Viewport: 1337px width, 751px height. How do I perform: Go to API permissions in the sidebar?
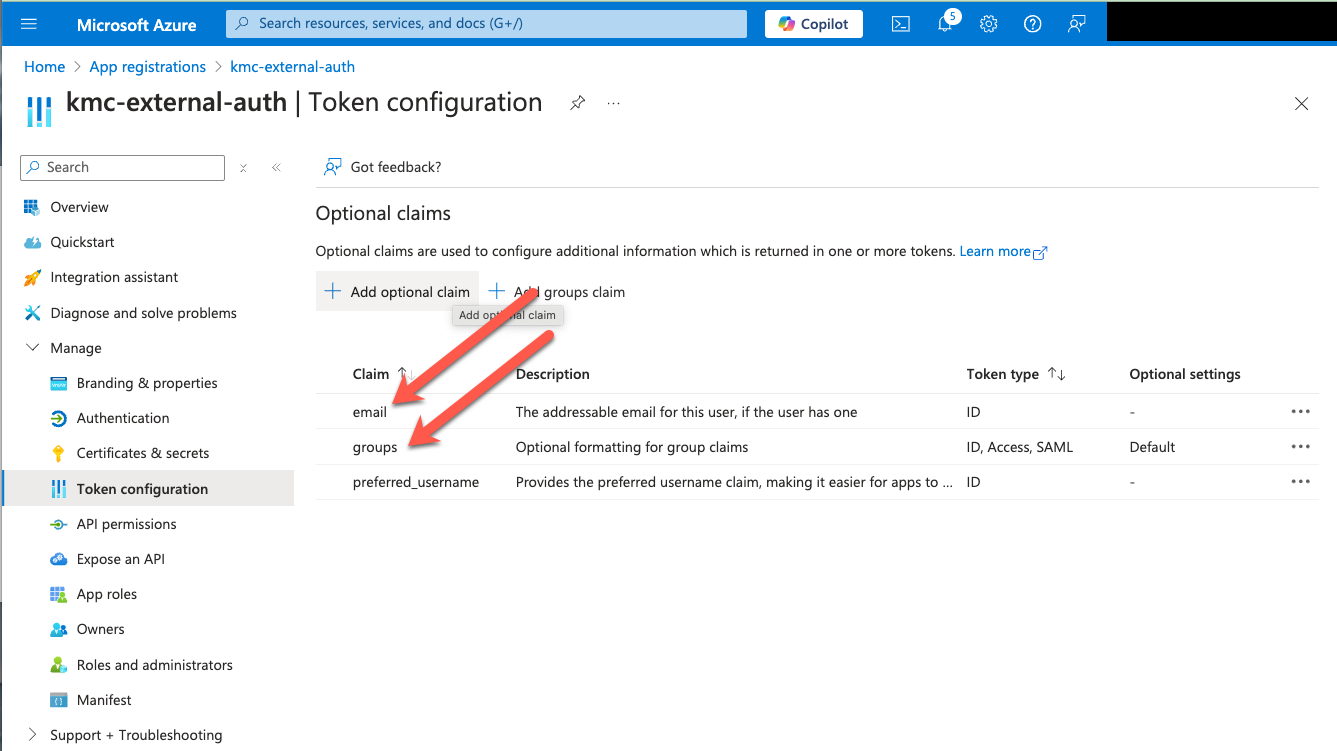pos(124,523)
